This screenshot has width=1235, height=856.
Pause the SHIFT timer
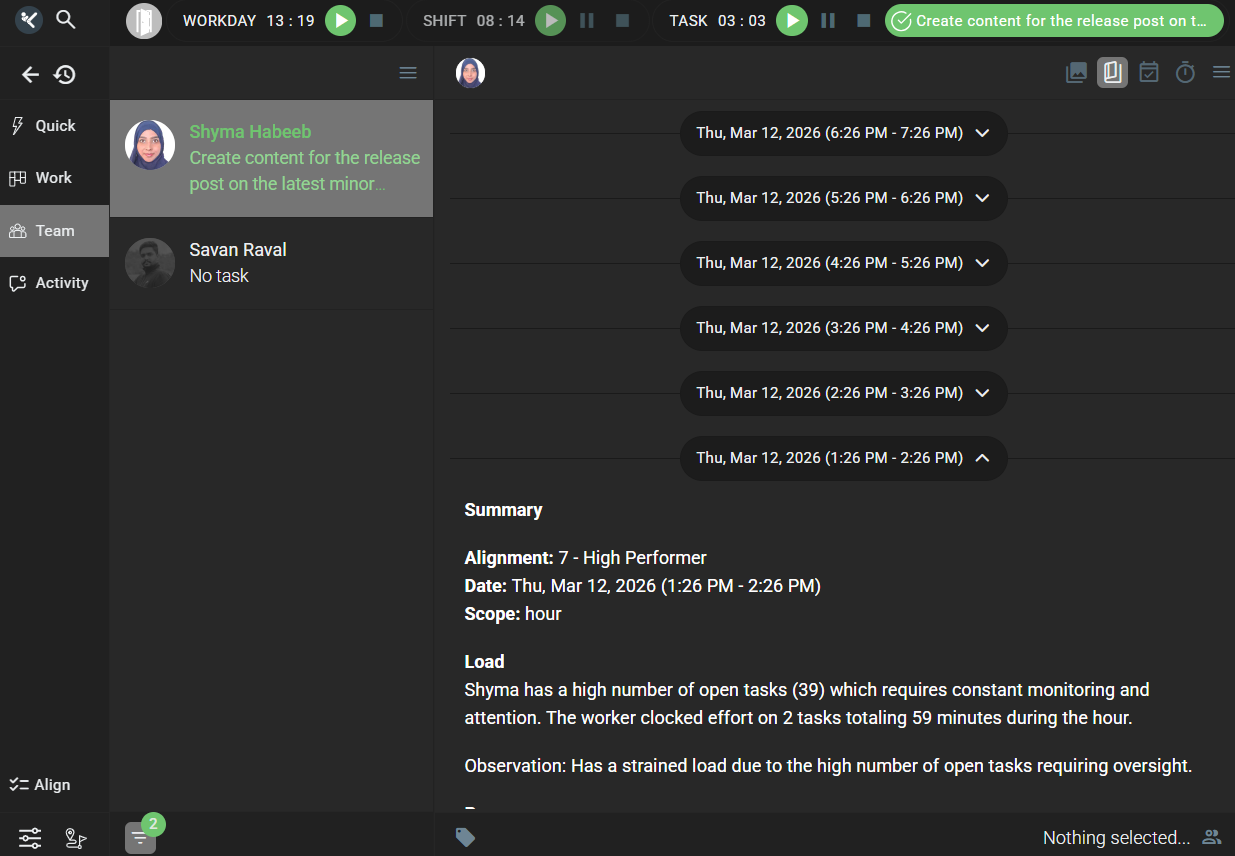[587, 21]
